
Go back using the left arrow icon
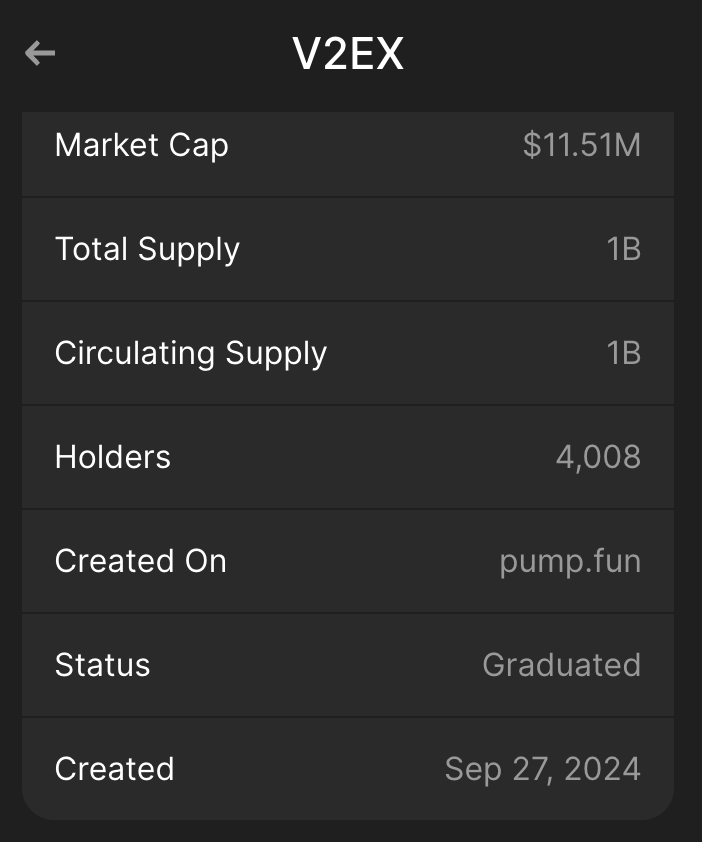point(40,53)
